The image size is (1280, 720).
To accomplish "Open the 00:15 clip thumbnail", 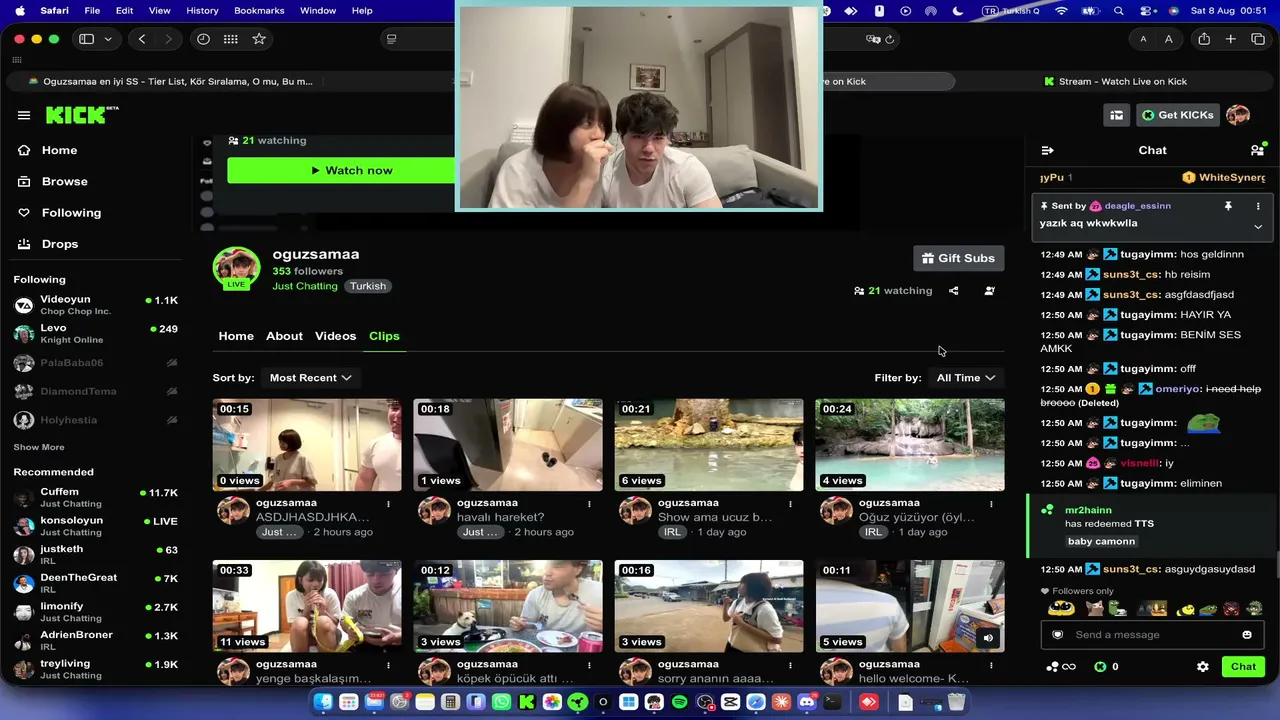I will coord(307,445).
